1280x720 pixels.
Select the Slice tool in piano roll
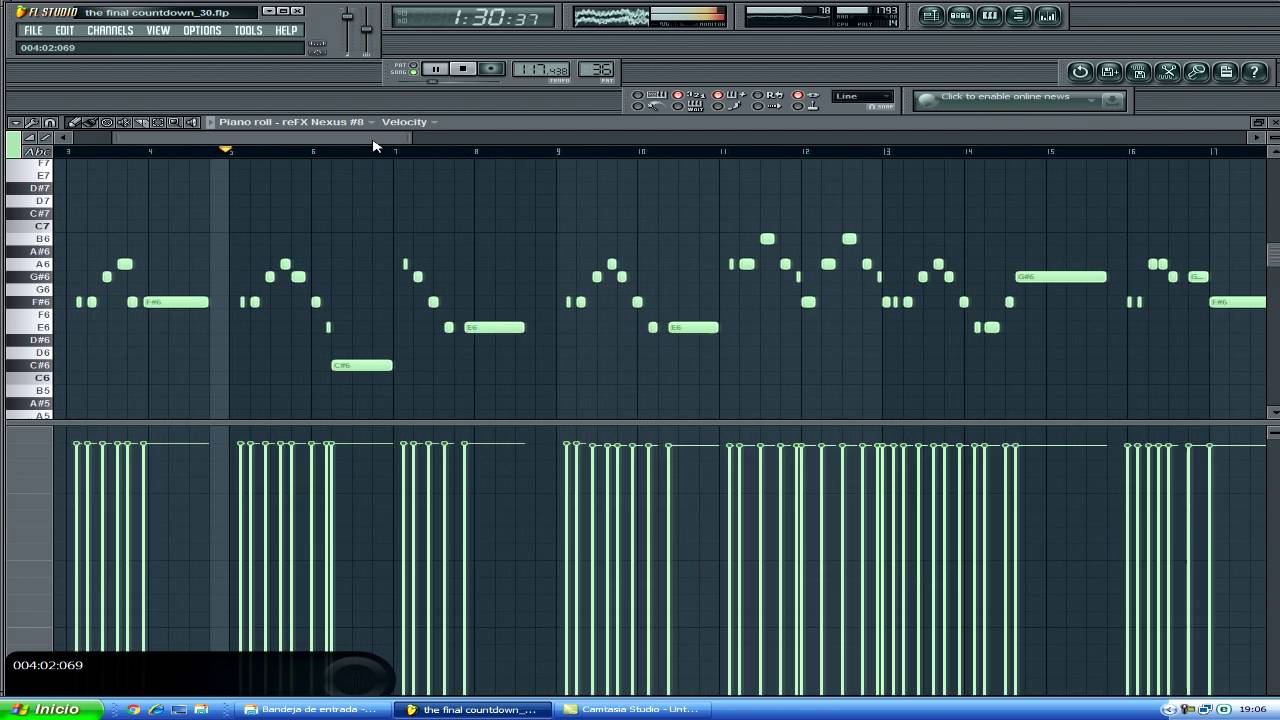141,123
